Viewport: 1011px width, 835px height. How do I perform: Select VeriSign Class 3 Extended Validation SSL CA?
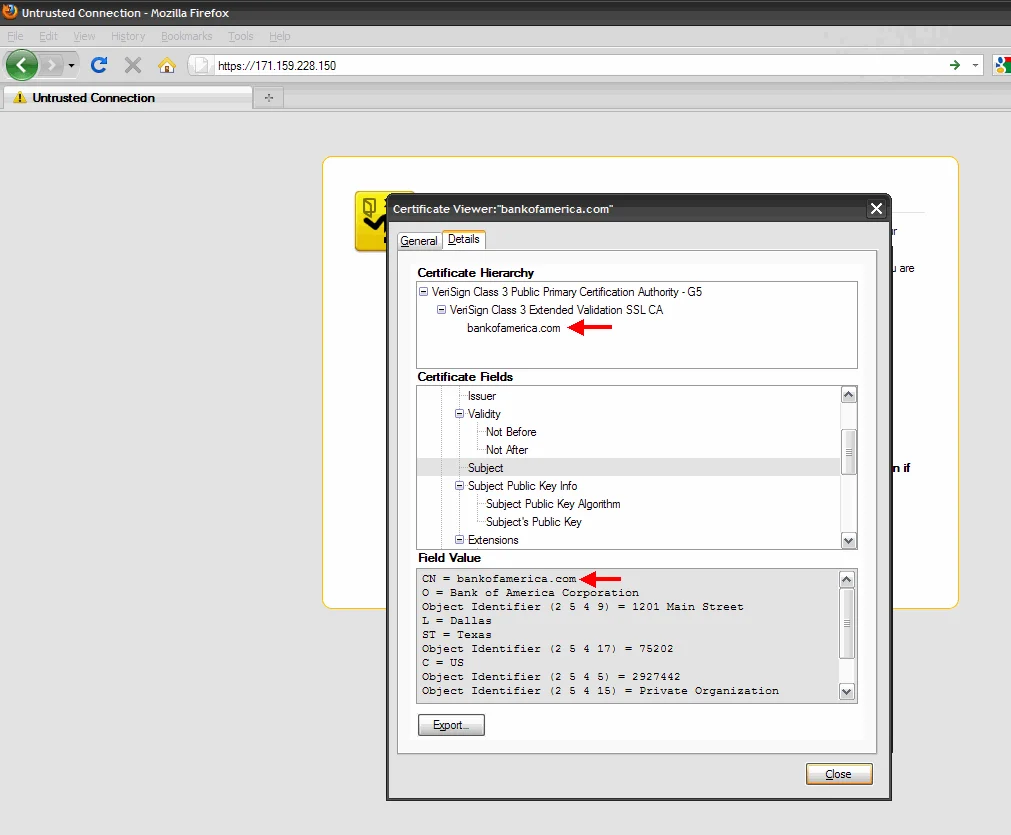[556, 310]
